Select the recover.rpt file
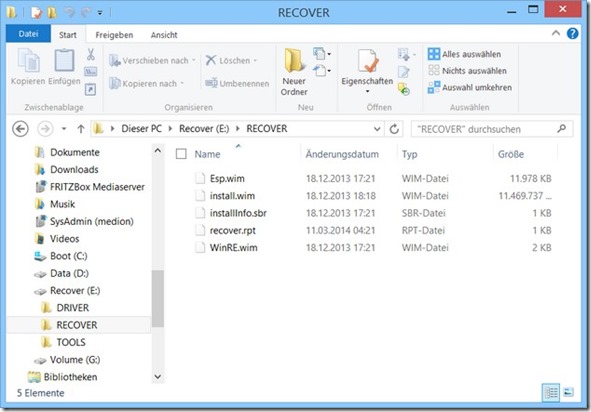Viewport: 591px width, 412px height. 233,230
